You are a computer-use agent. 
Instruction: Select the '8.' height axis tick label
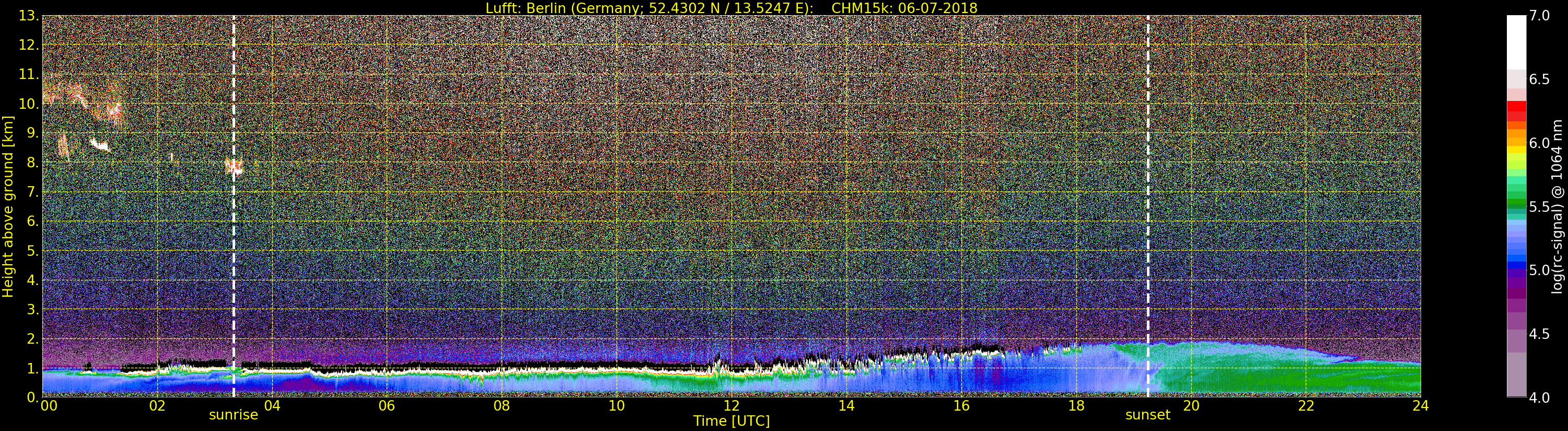click(32, 163)
